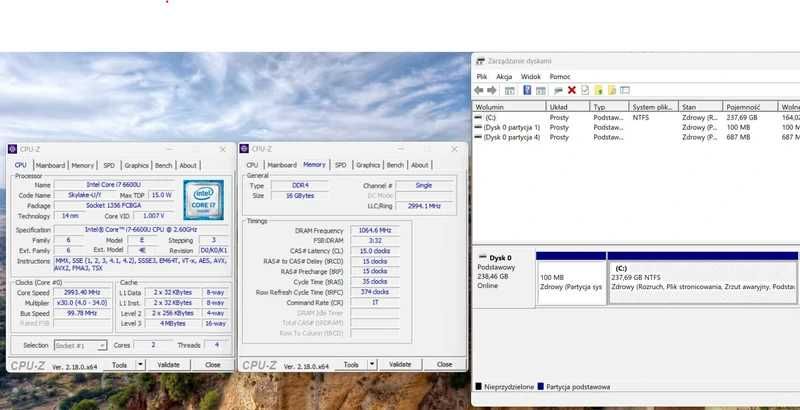The image size is (800, 410).
Task: Open Bench tab in Memory-tab CPU-Z window
Action: tap(395, 165)
